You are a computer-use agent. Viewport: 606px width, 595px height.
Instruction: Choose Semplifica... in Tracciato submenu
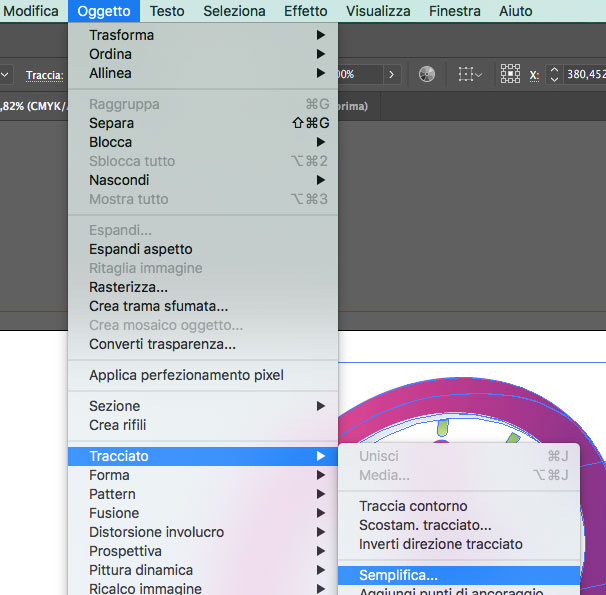[459, 575]
